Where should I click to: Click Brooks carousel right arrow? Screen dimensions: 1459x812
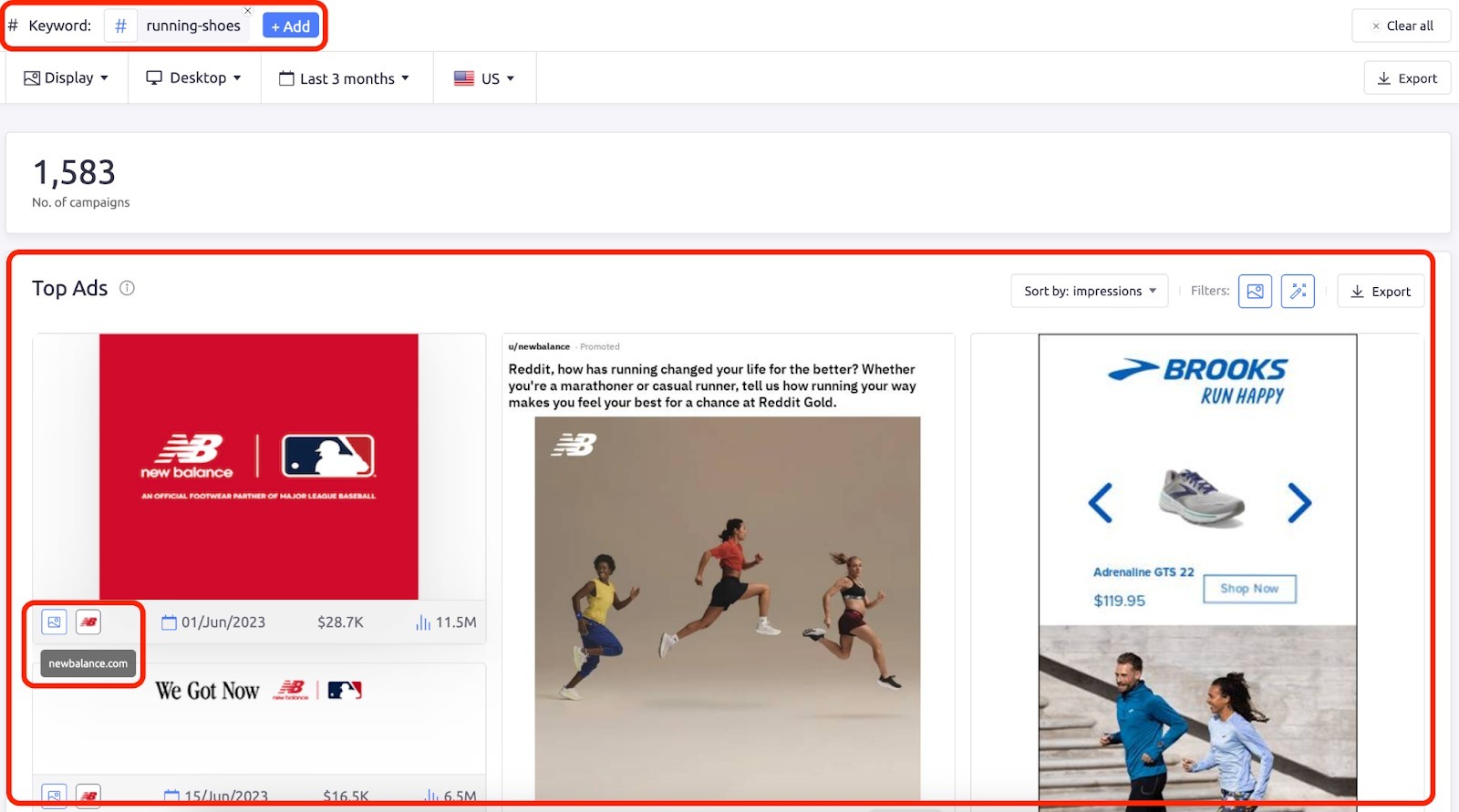click(1299, 503)
